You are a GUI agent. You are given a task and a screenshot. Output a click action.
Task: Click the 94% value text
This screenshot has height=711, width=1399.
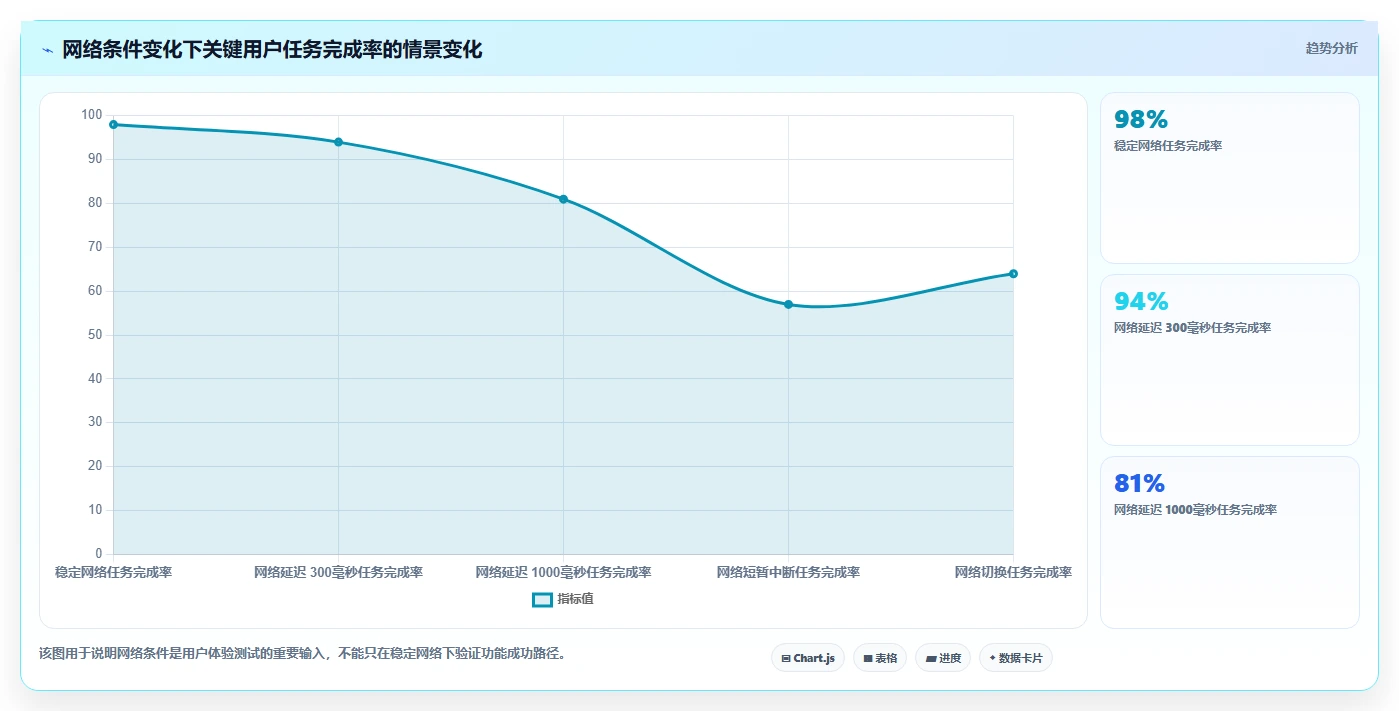1141,302
